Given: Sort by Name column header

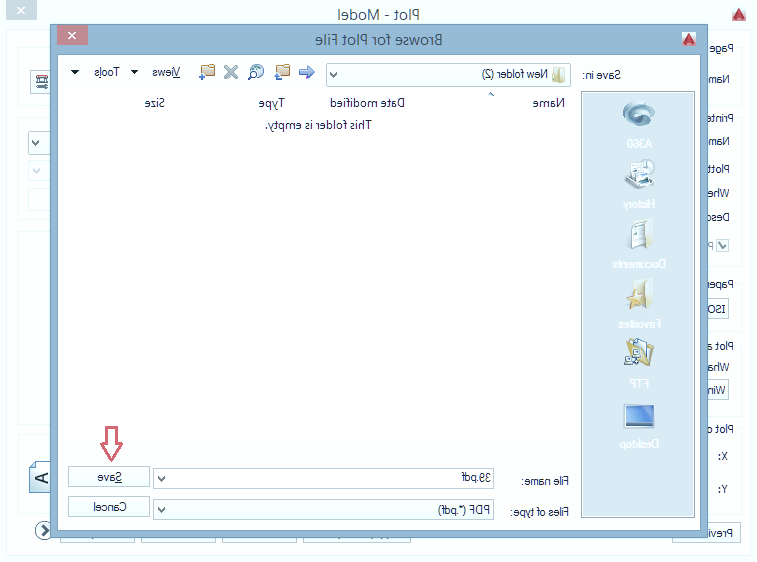Looking at the screenshot, I should [x=548, y=103].
